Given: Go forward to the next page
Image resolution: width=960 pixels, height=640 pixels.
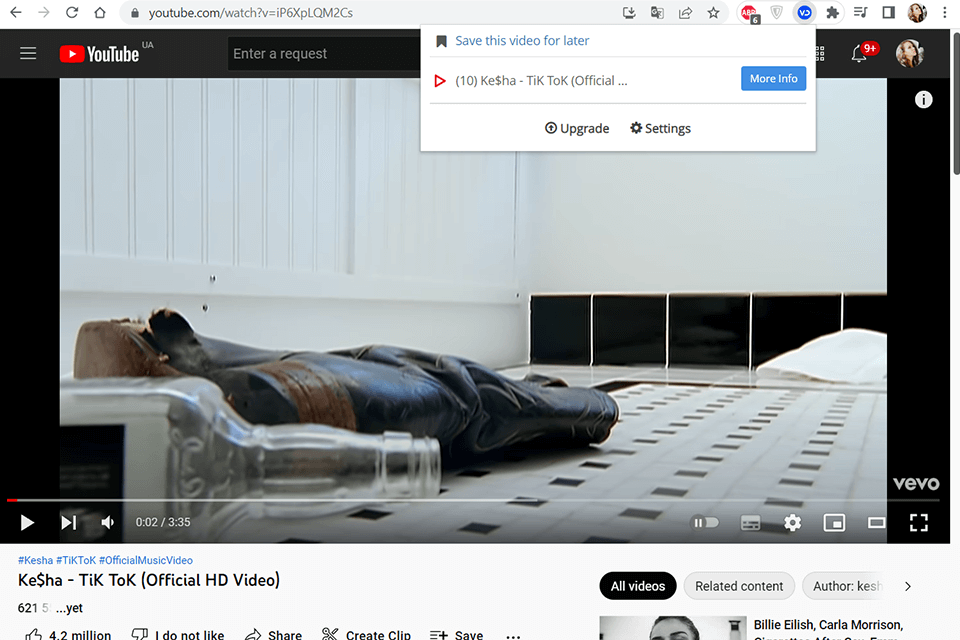Looking at the screenshot, I should point(43,12).
